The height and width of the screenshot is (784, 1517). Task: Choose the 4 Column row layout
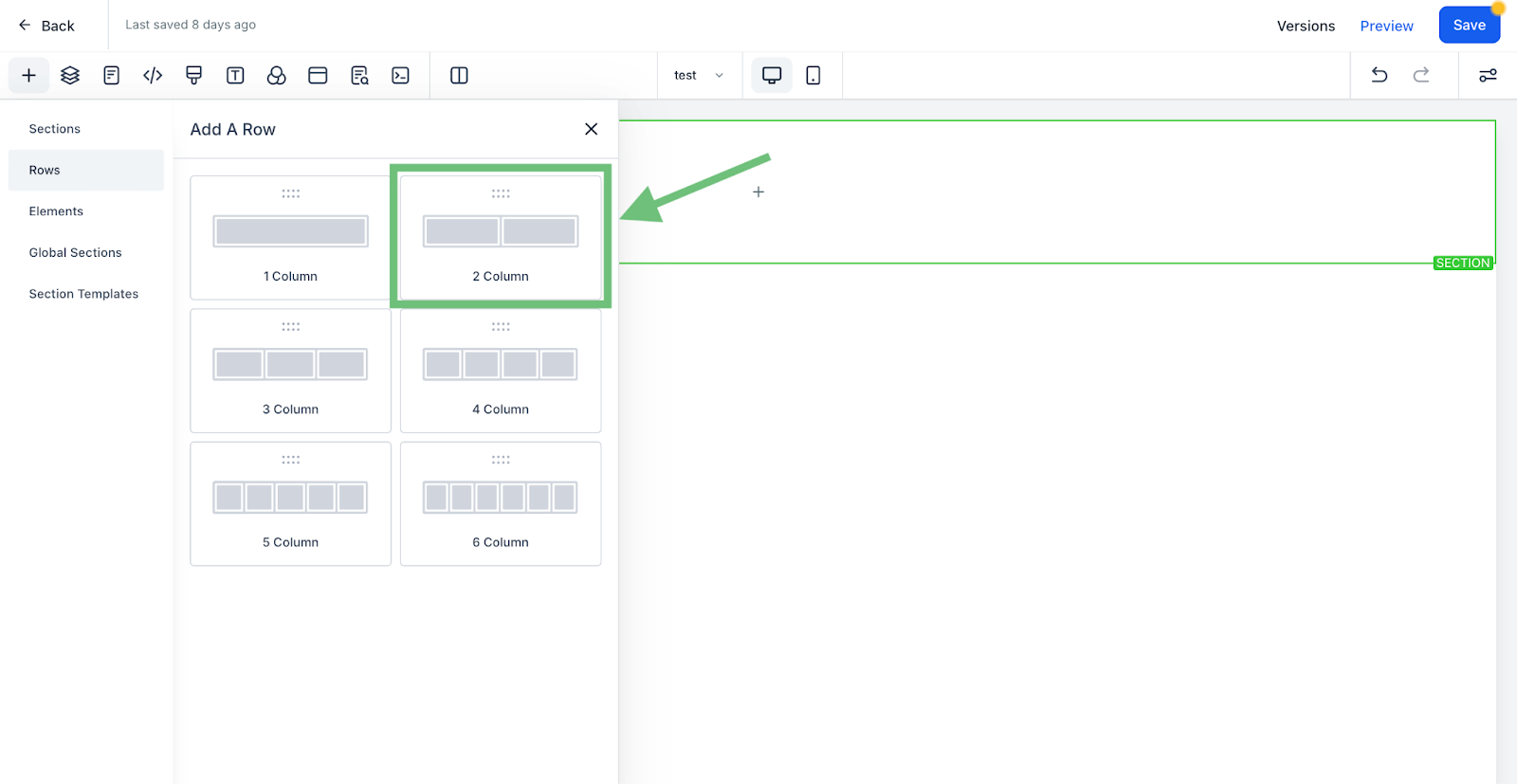point(501,371)
